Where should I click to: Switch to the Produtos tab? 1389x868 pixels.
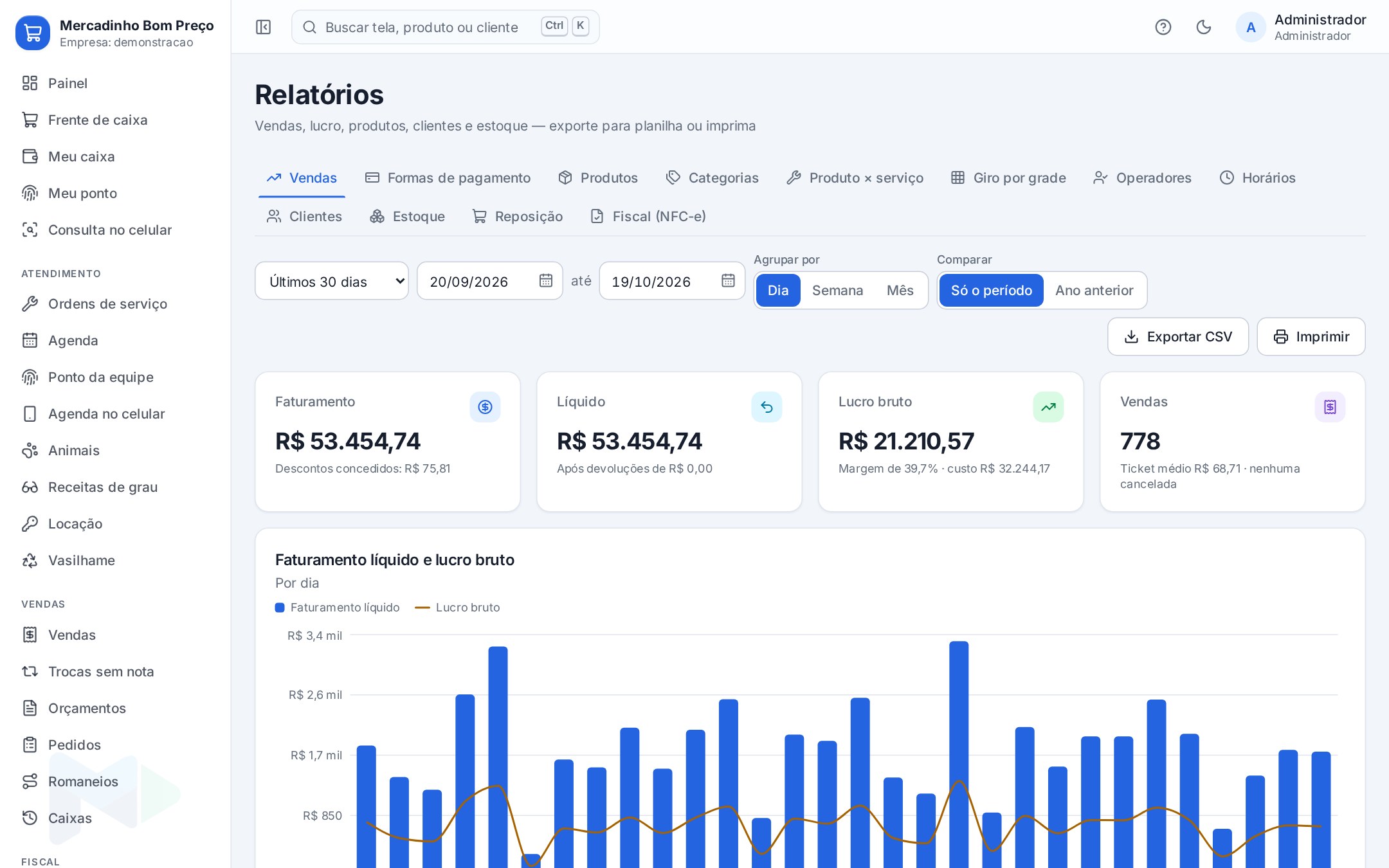coord(598,177)
